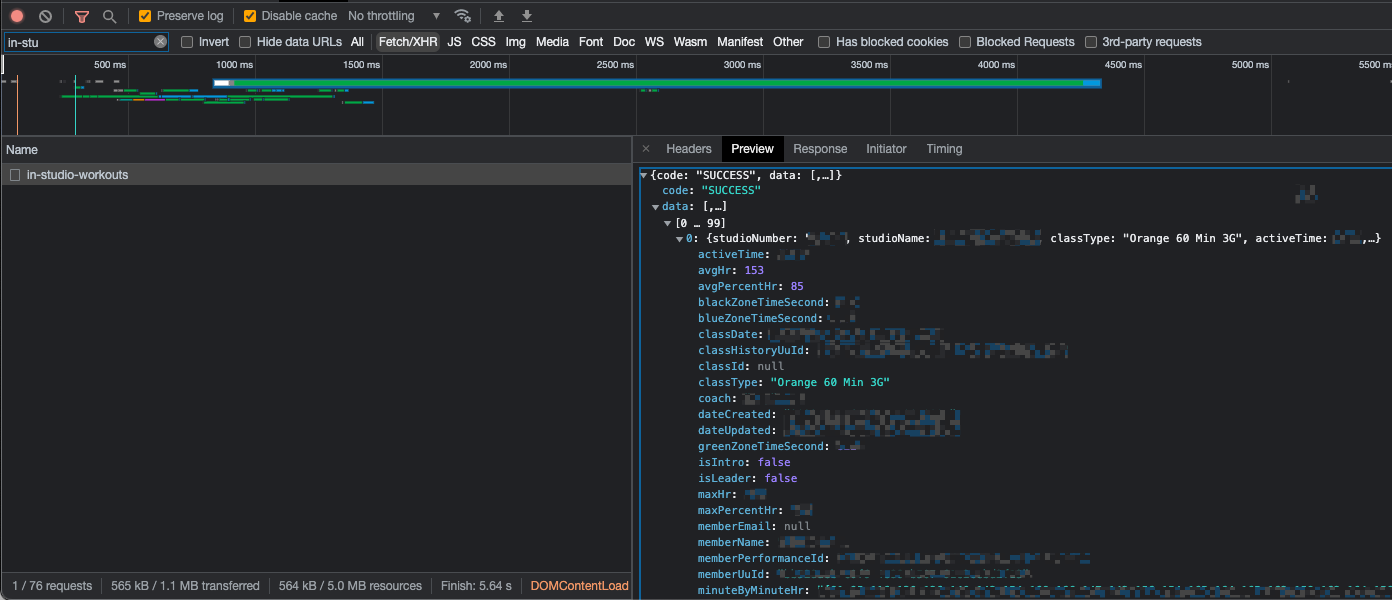
Task: Filter by JS requests
Action: point(454,42)
